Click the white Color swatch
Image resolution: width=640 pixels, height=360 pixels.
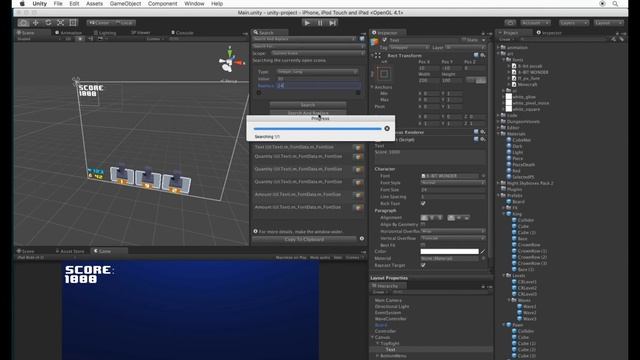(449, 251)
